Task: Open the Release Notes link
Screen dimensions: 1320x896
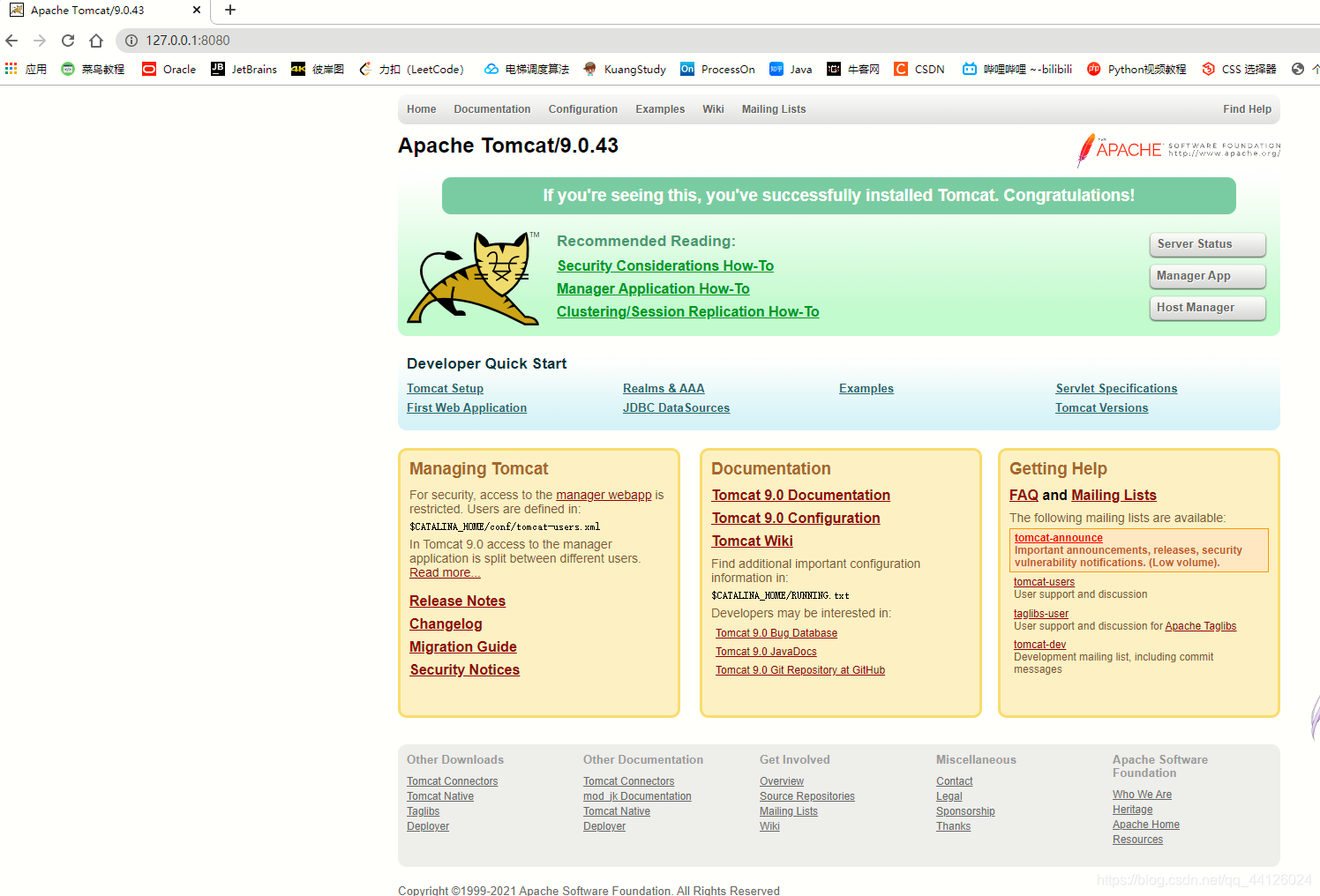Action: [x=457, y=601]
